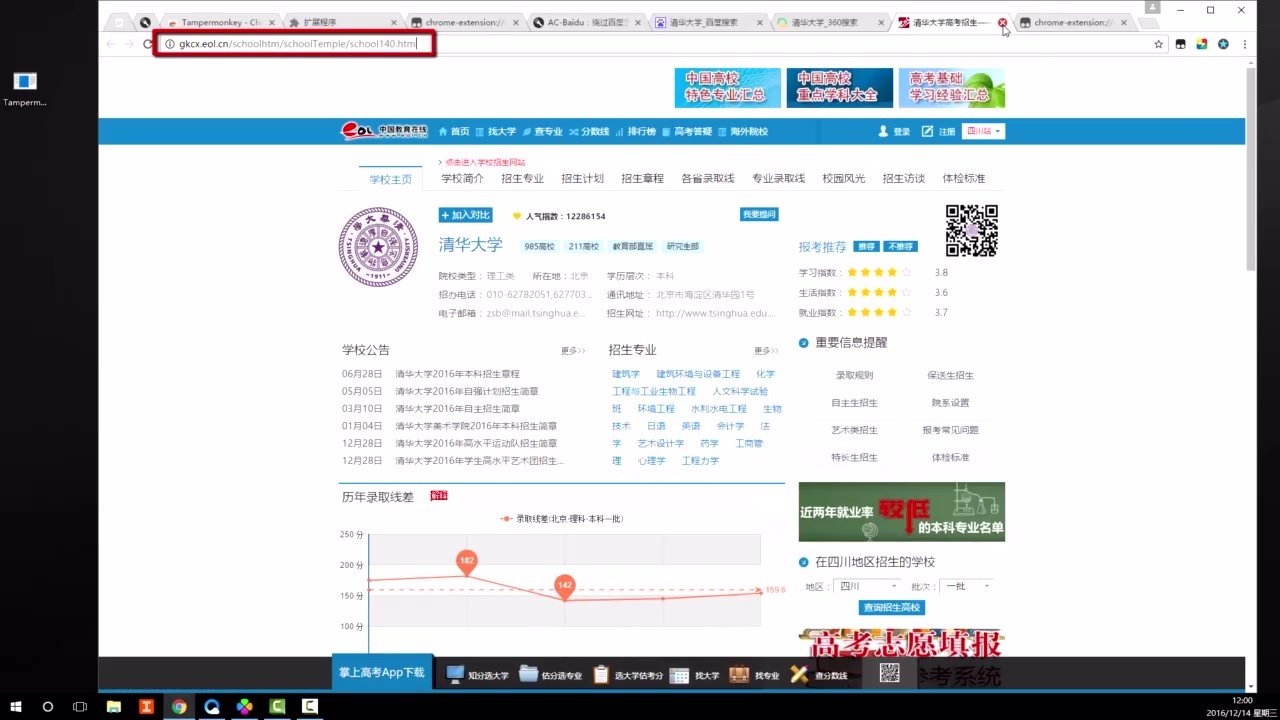Switch to the 校园风光 tab
1280x720 pixels.
843,178
